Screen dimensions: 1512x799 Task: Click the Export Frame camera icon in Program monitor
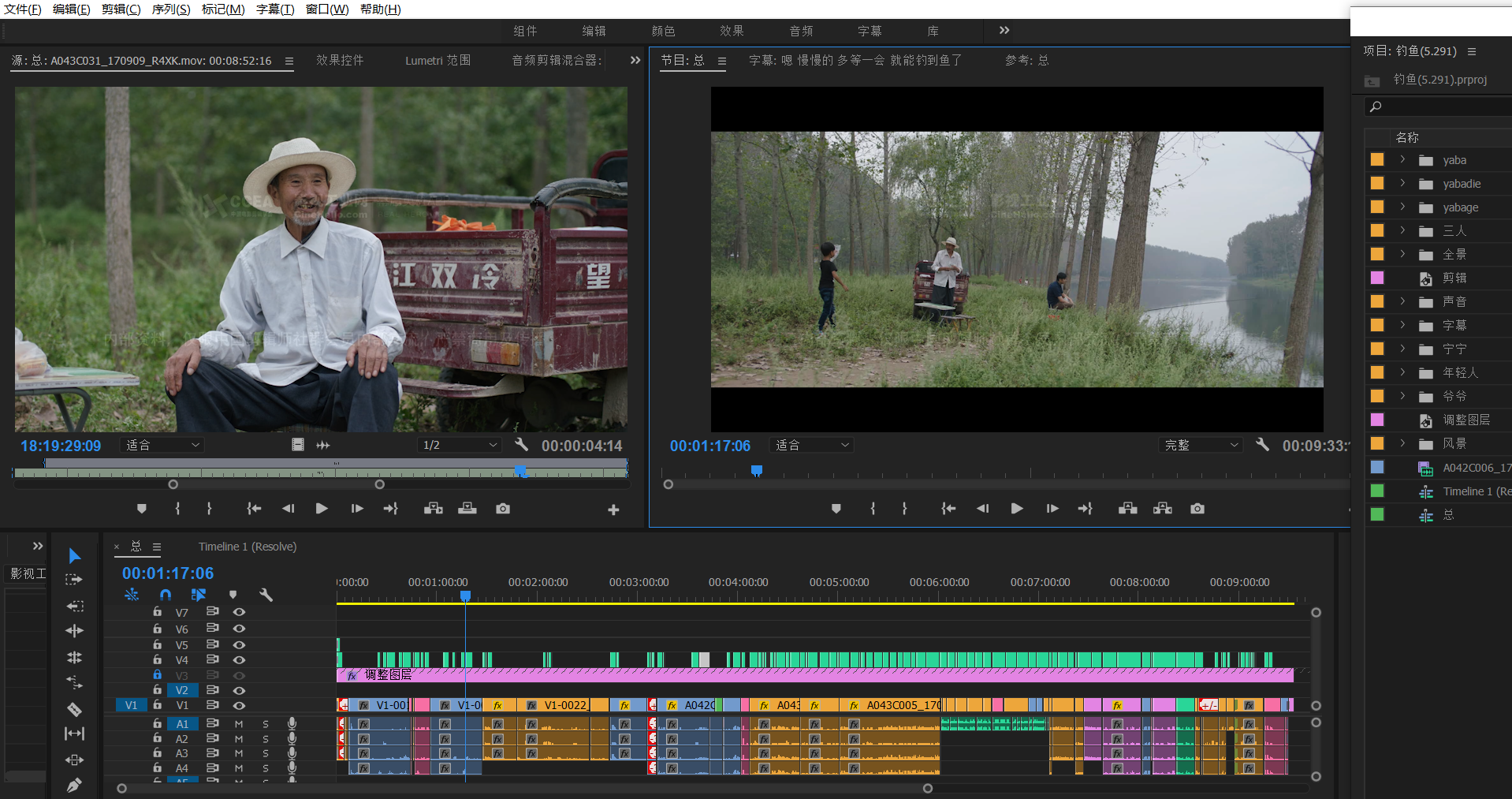click(1197, 509)
